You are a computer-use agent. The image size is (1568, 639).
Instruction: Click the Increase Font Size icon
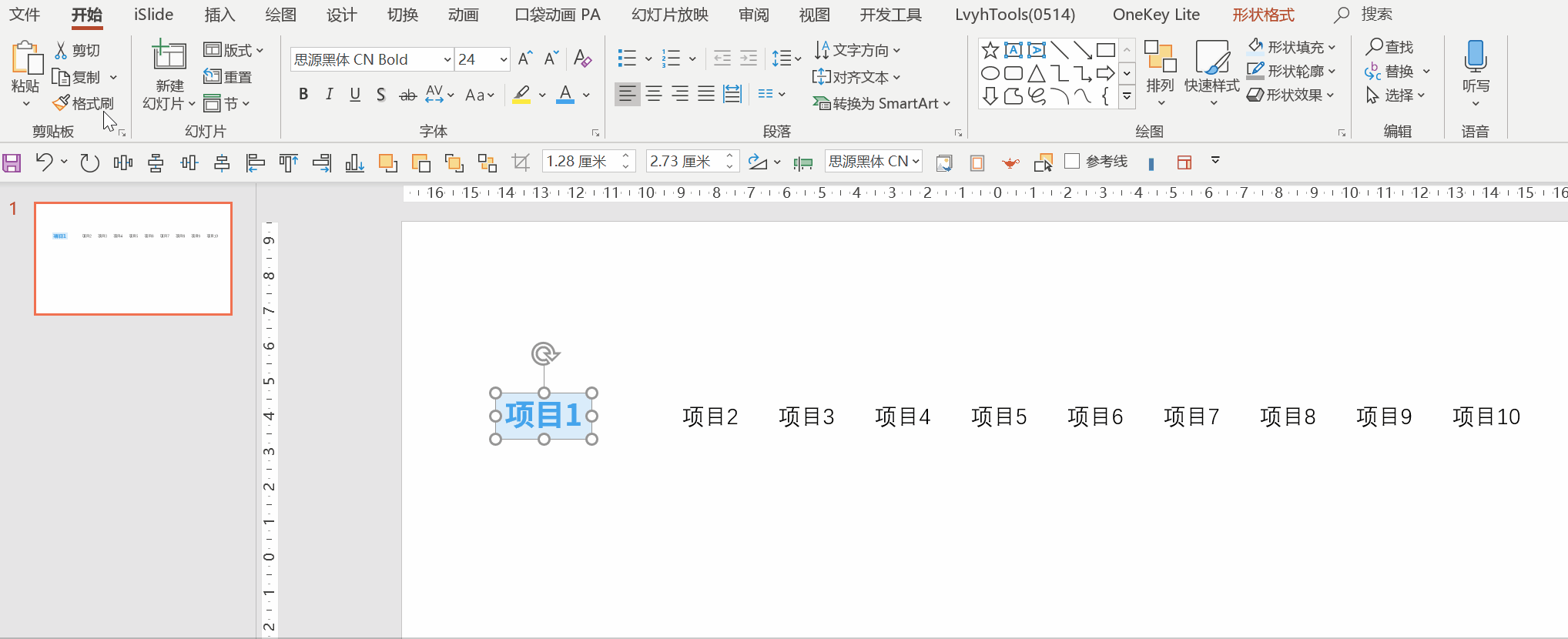pos(525,59)
